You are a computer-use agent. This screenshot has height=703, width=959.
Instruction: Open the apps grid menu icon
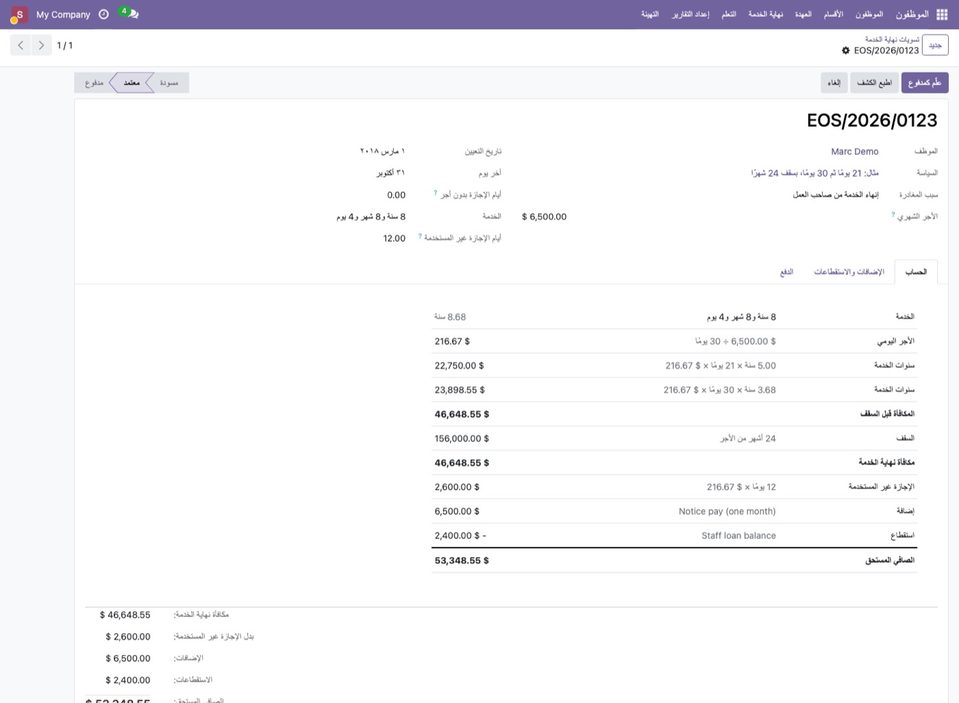coord(942,14)
